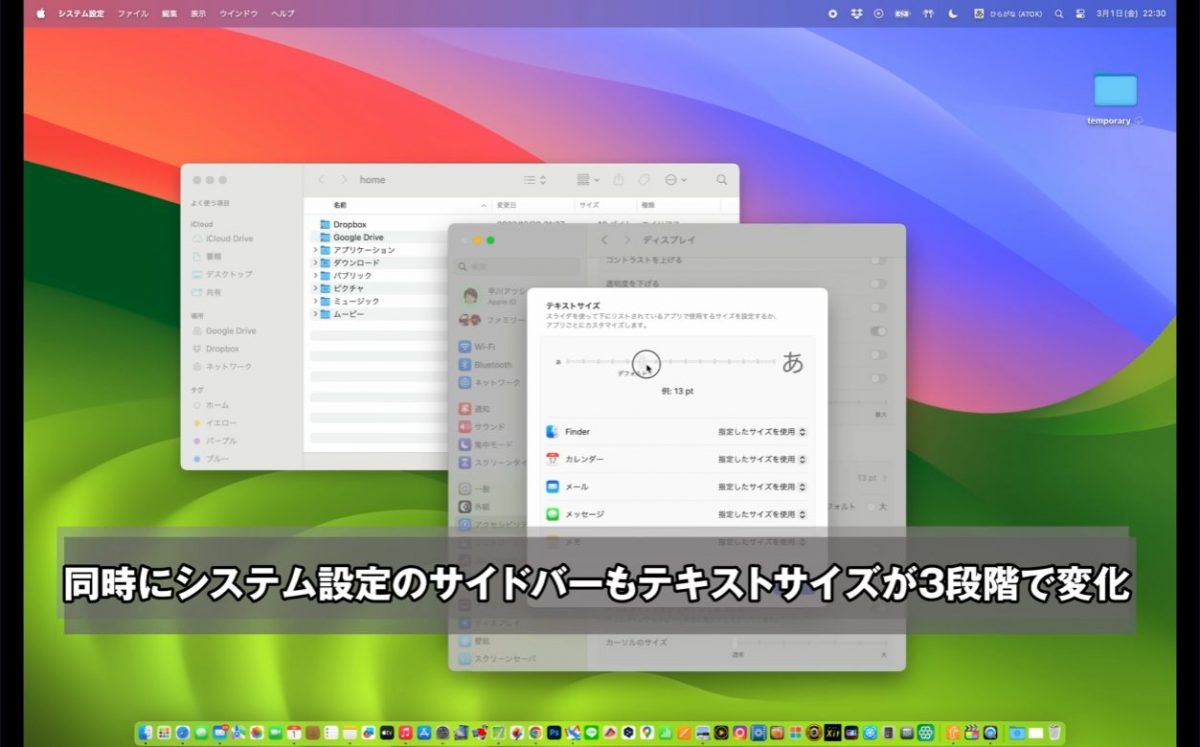Screen dimensions: 1200x747
Task: Select the イエロー tag in Finder
Action: tap(215, 423)
